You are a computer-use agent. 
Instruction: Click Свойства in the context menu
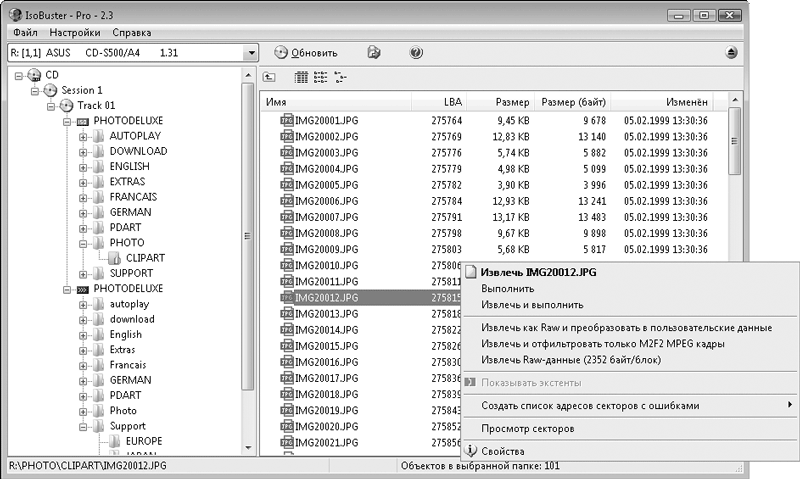[503, 451]
